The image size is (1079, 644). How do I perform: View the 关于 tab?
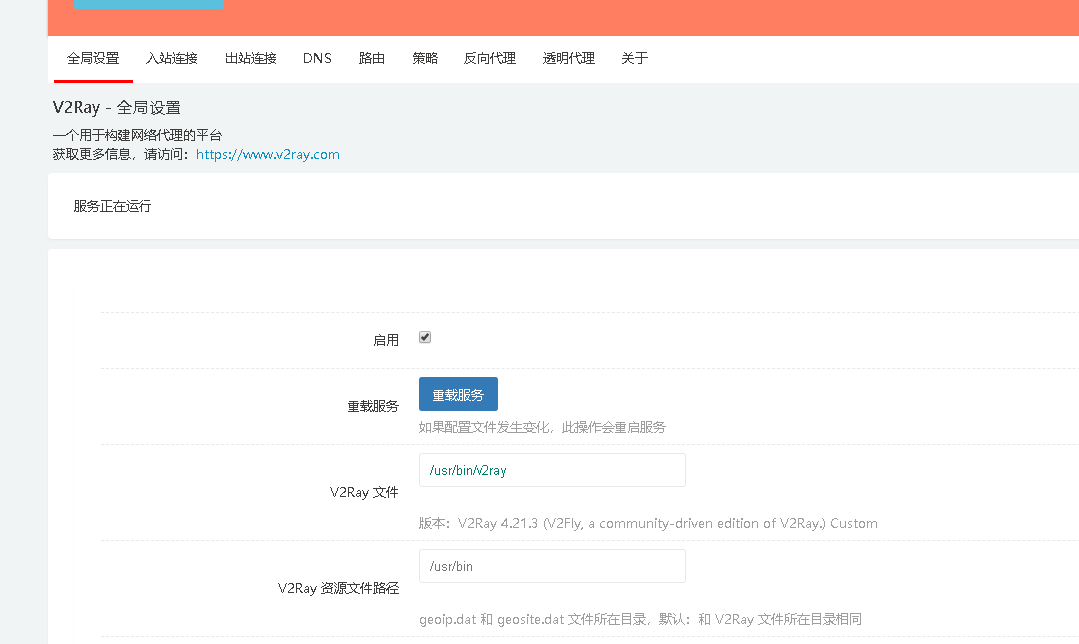point(634,58)
